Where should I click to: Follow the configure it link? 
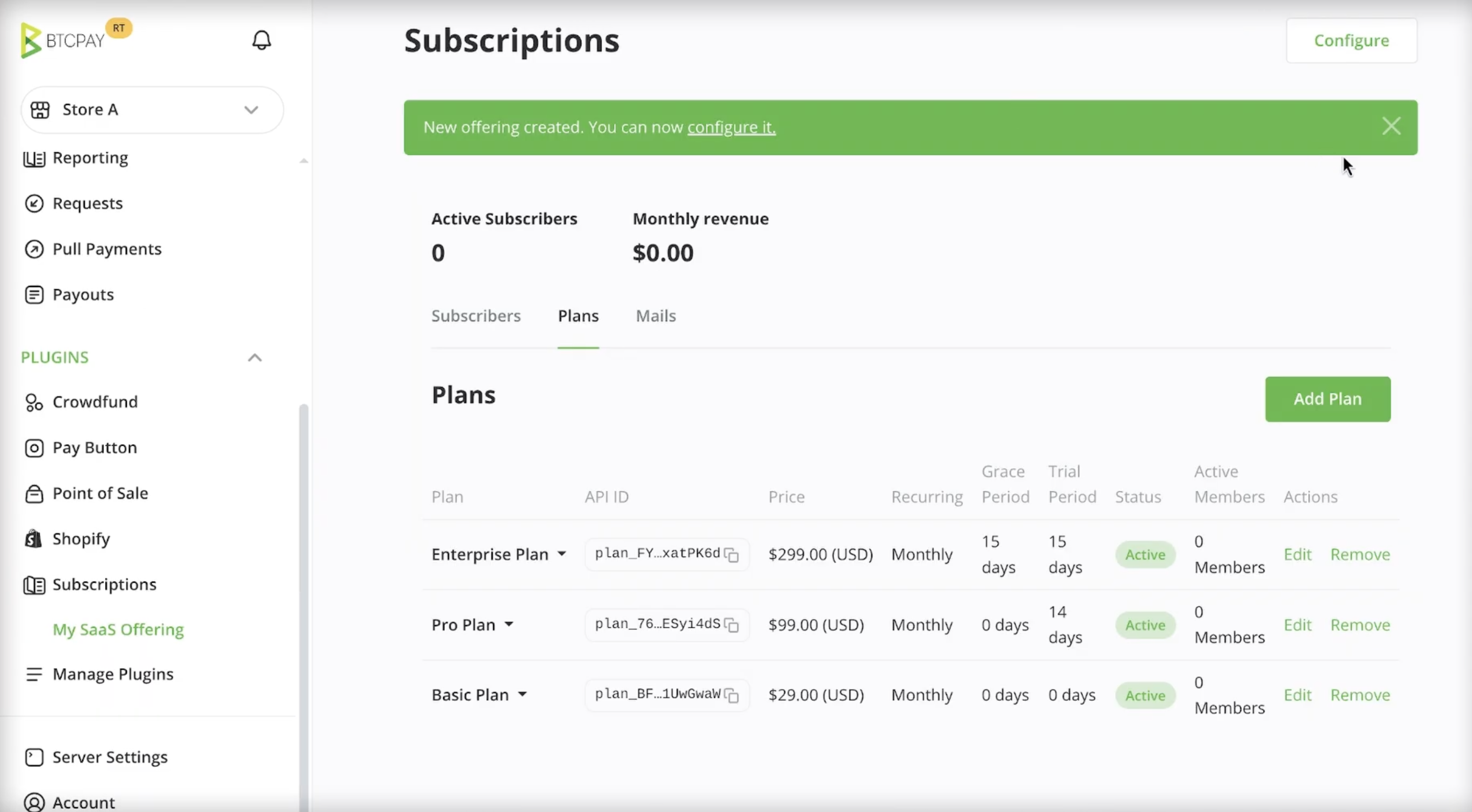[731, 127]
